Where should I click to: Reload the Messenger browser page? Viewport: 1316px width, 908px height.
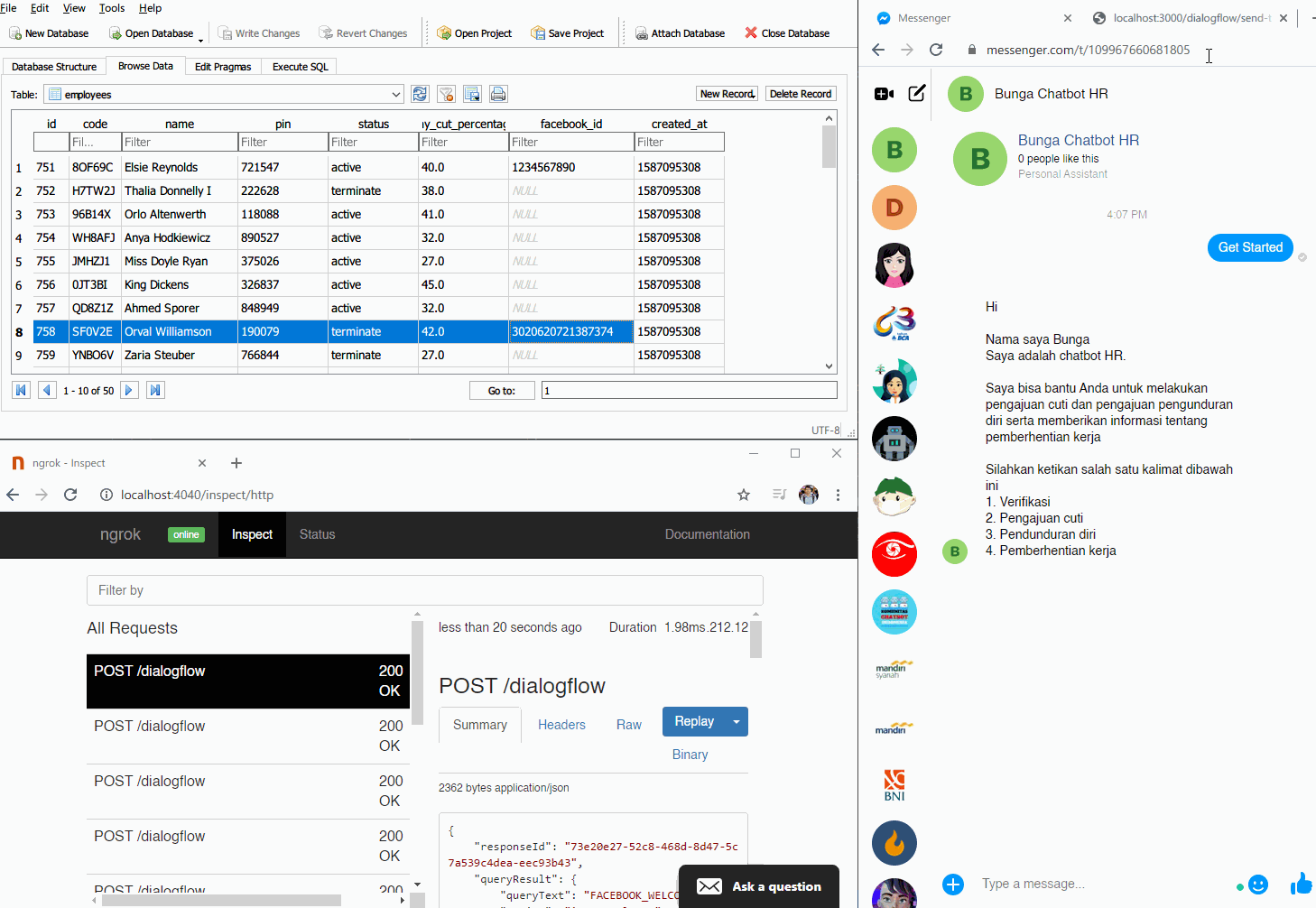(x=936, y=50)
